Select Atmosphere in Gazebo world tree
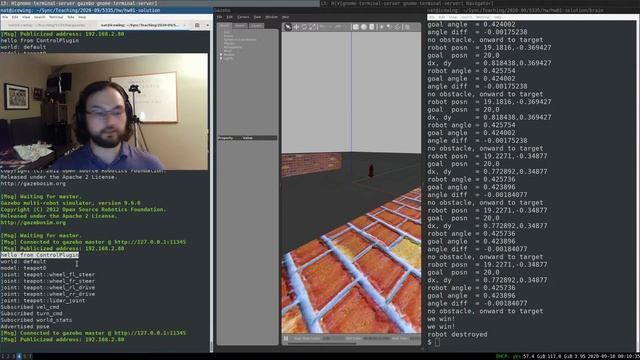This screenshot has height=360, width=640. click(233, 47)
